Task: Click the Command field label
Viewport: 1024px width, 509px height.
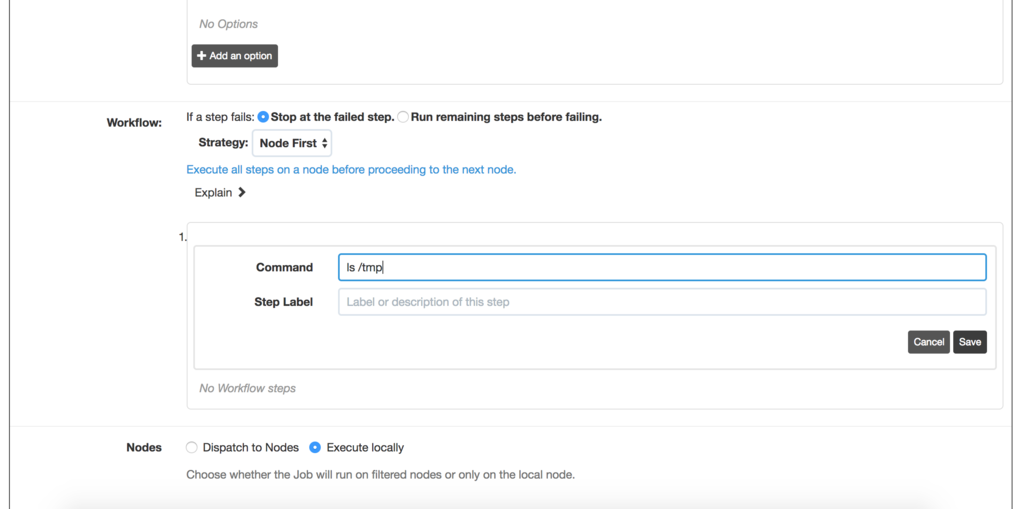Action: [284, 267]
